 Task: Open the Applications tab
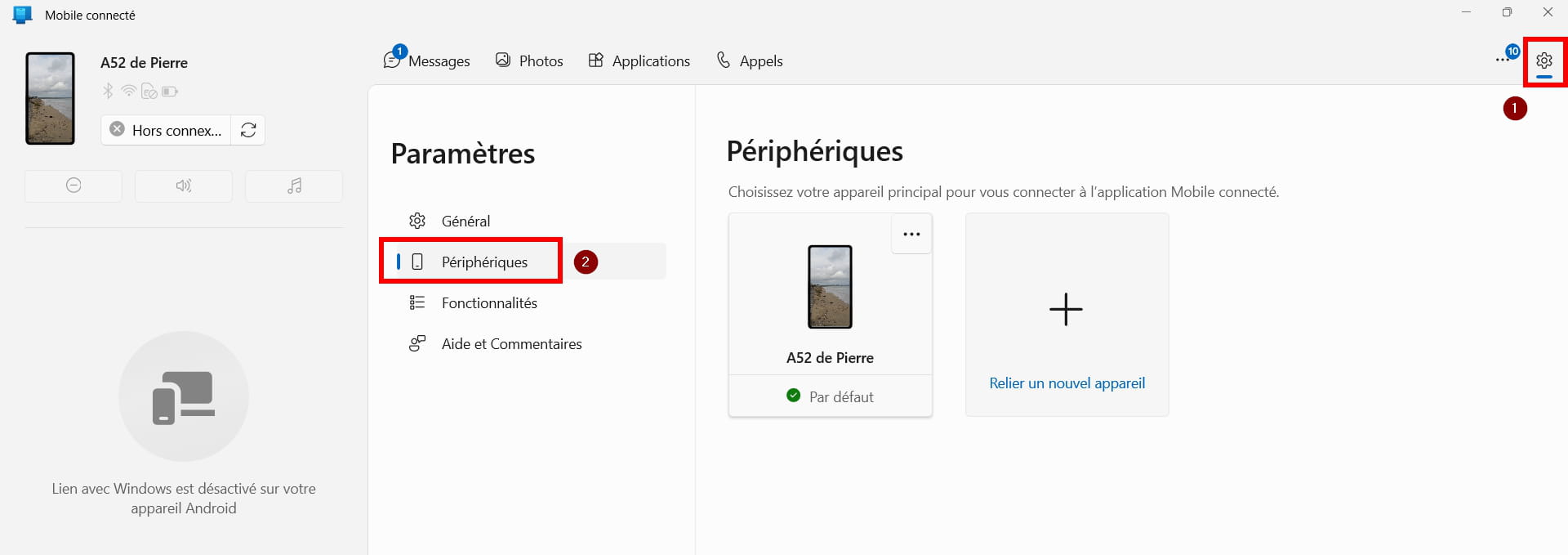(639, 60)
